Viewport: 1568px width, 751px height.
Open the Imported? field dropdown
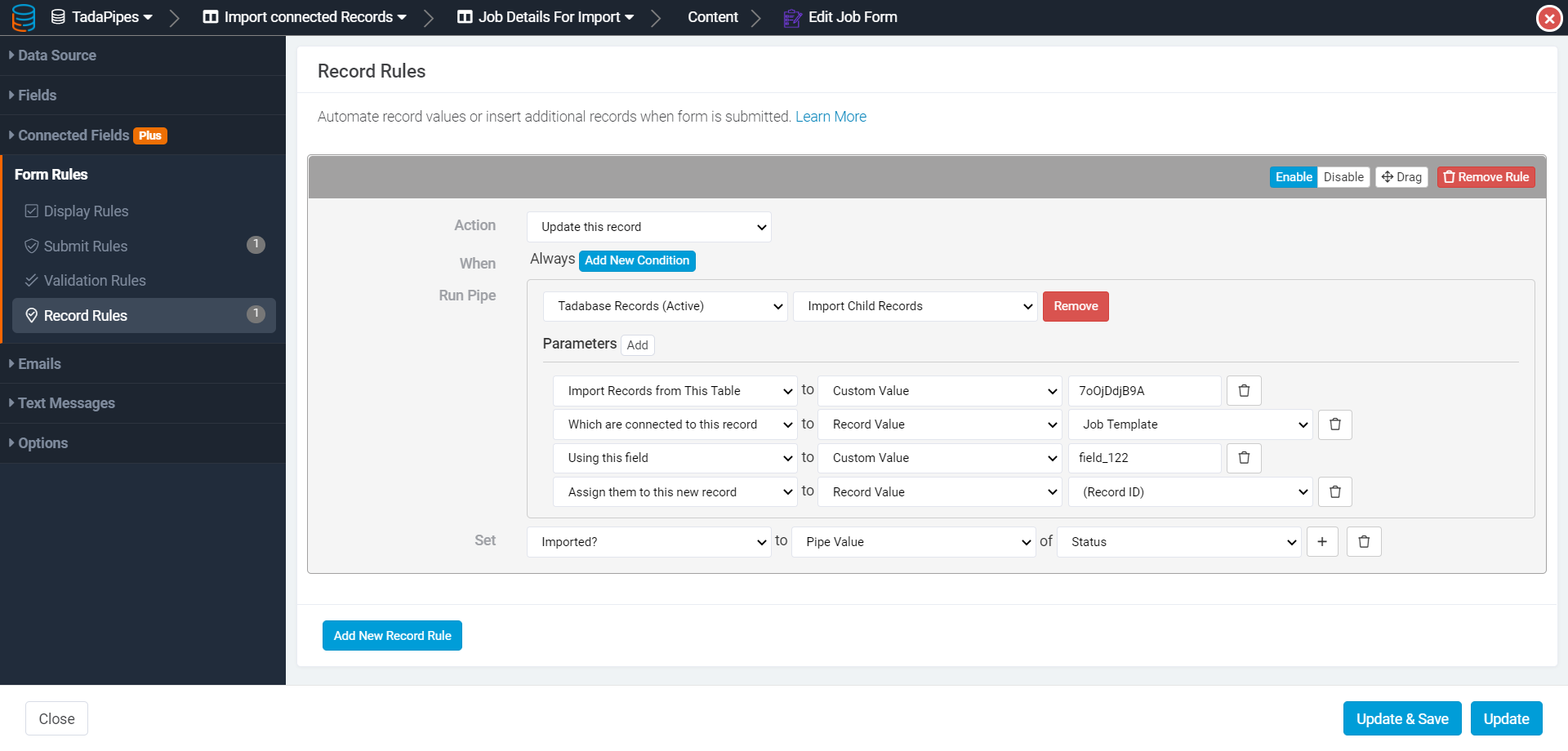[649, 542]
